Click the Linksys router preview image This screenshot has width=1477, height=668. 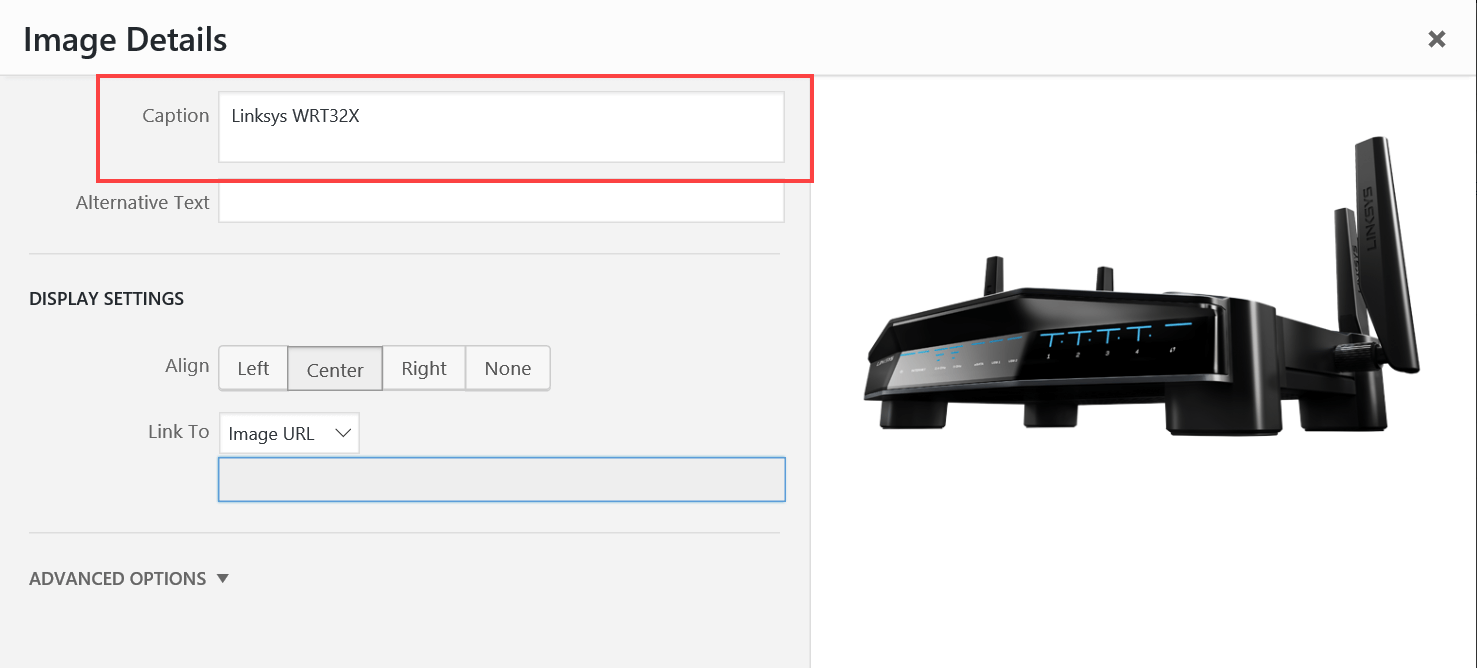pos(1142,288)
